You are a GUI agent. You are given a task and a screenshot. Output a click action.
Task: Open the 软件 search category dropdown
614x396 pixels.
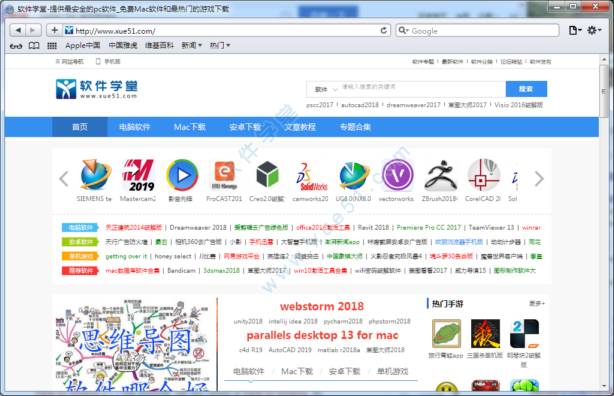(x=326, y=89)
